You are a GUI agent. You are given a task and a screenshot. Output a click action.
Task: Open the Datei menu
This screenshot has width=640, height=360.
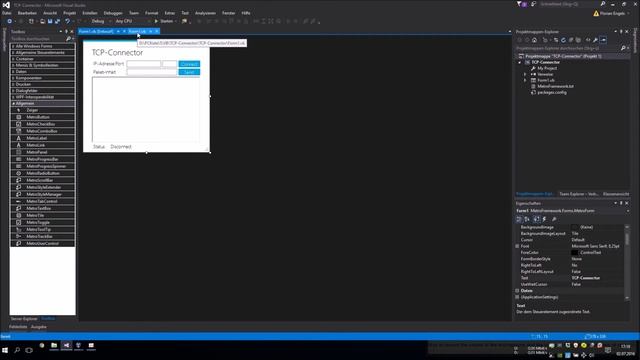[6, 13]
